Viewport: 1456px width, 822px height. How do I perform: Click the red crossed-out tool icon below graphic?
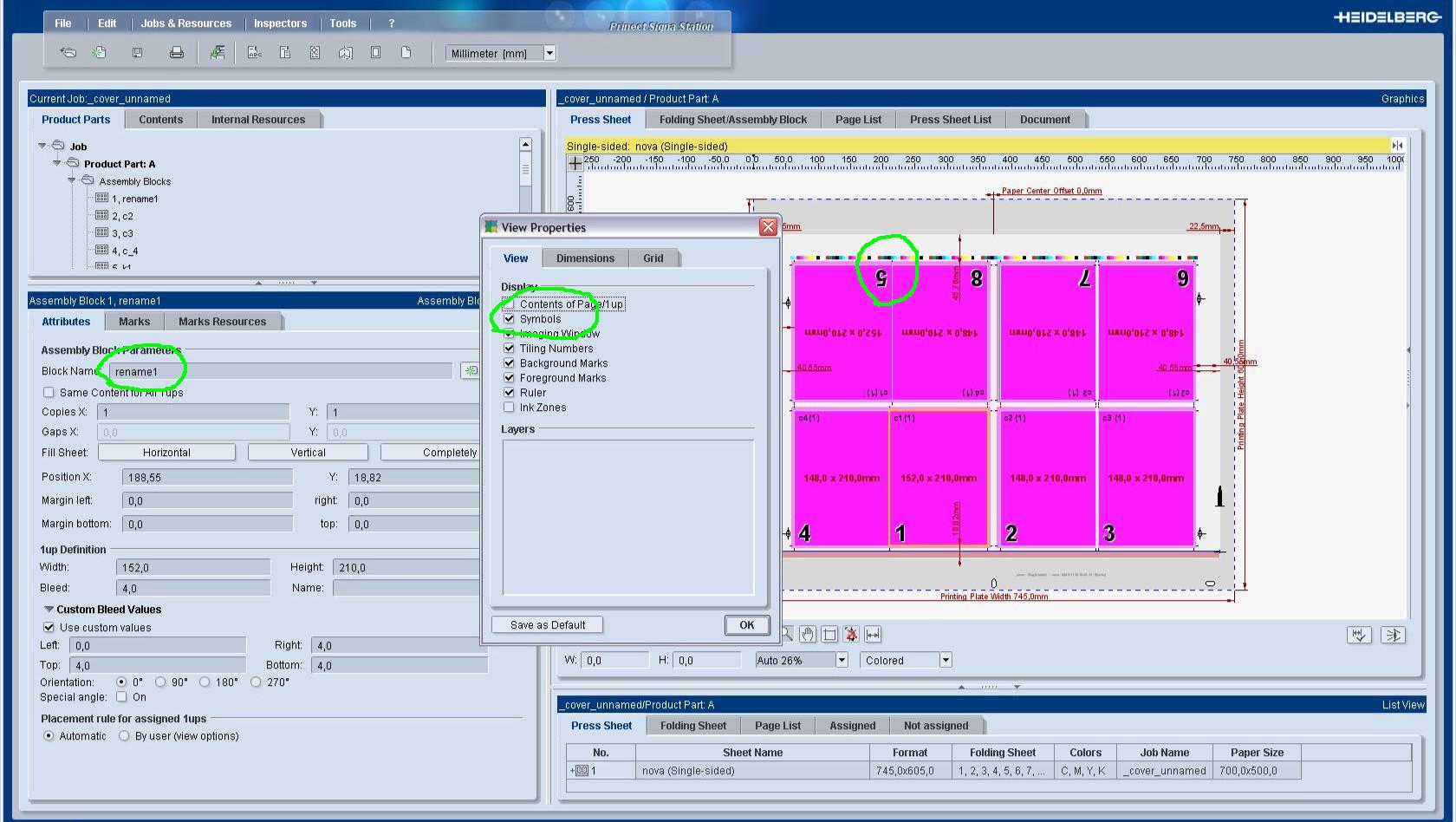click(851, 635)
